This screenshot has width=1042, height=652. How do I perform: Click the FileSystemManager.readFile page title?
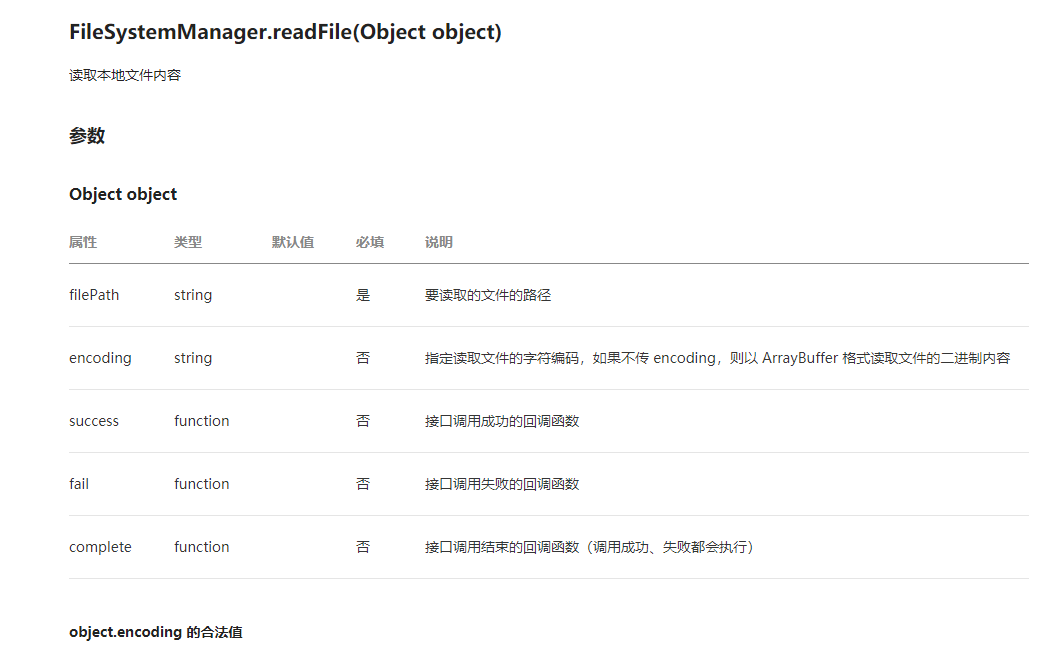tap(285, 32)
